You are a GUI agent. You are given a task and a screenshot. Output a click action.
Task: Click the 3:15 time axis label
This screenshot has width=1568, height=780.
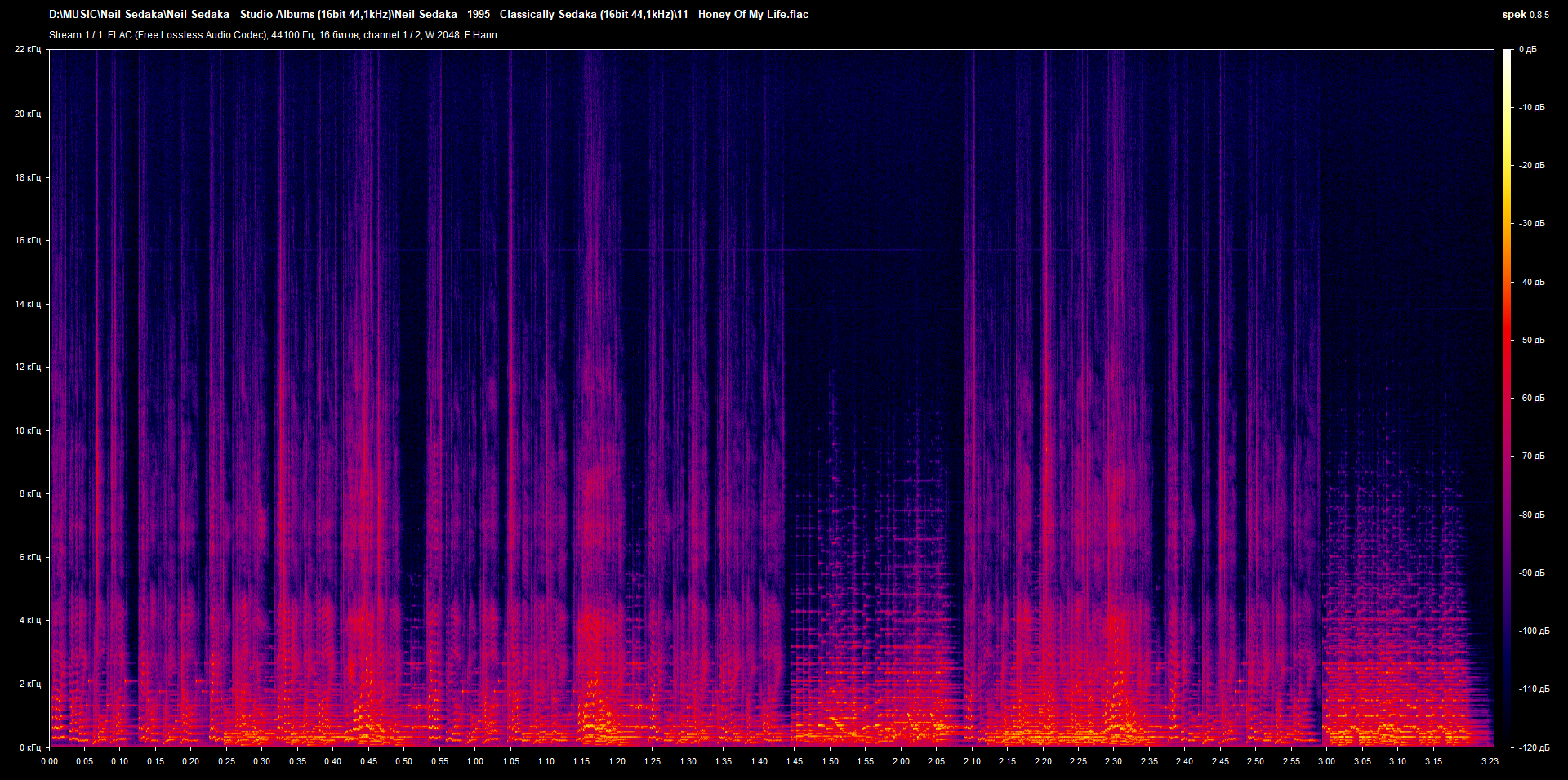[x=1433, y=761]
